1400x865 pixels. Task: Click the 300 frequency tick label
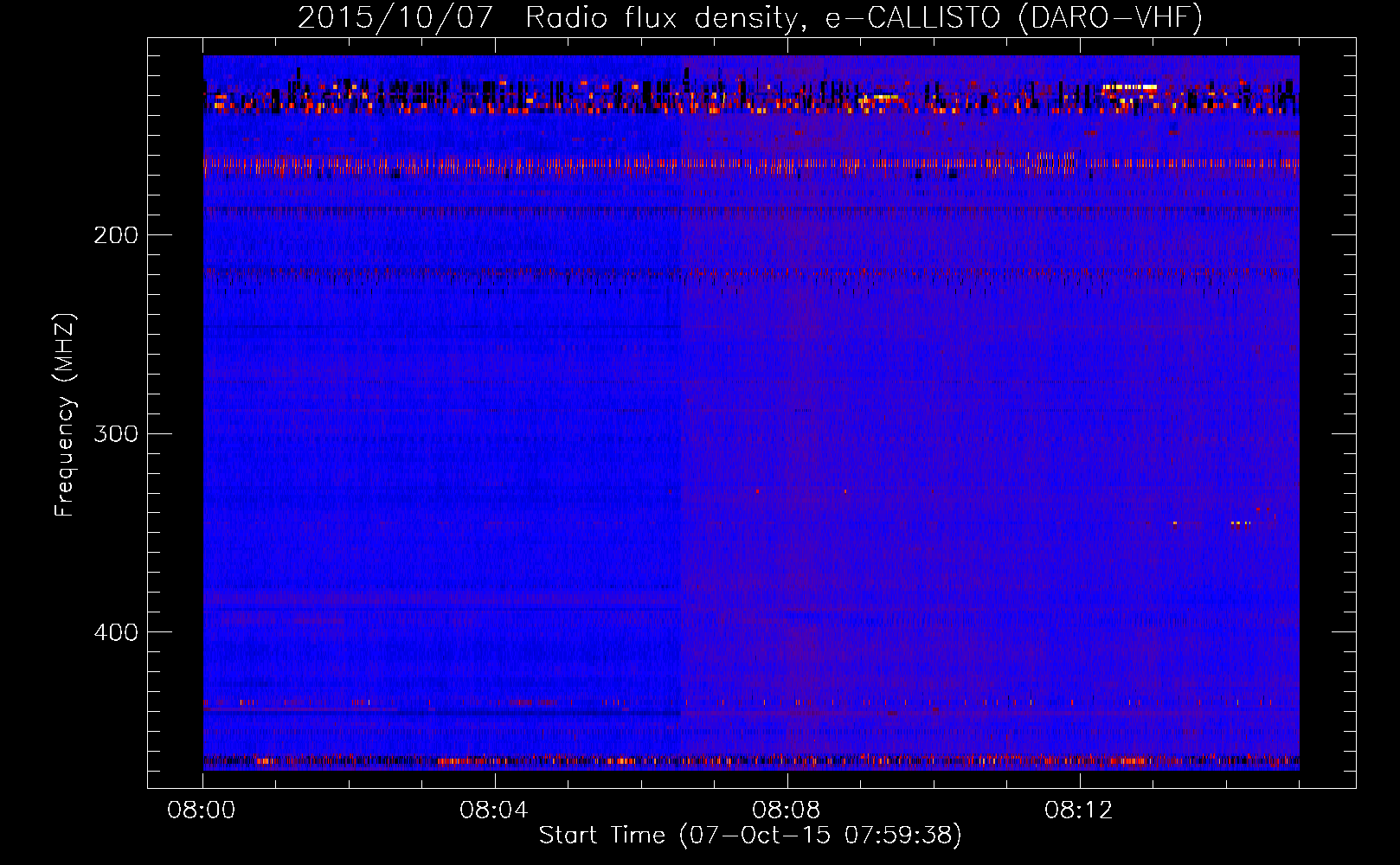coord(116,433)
